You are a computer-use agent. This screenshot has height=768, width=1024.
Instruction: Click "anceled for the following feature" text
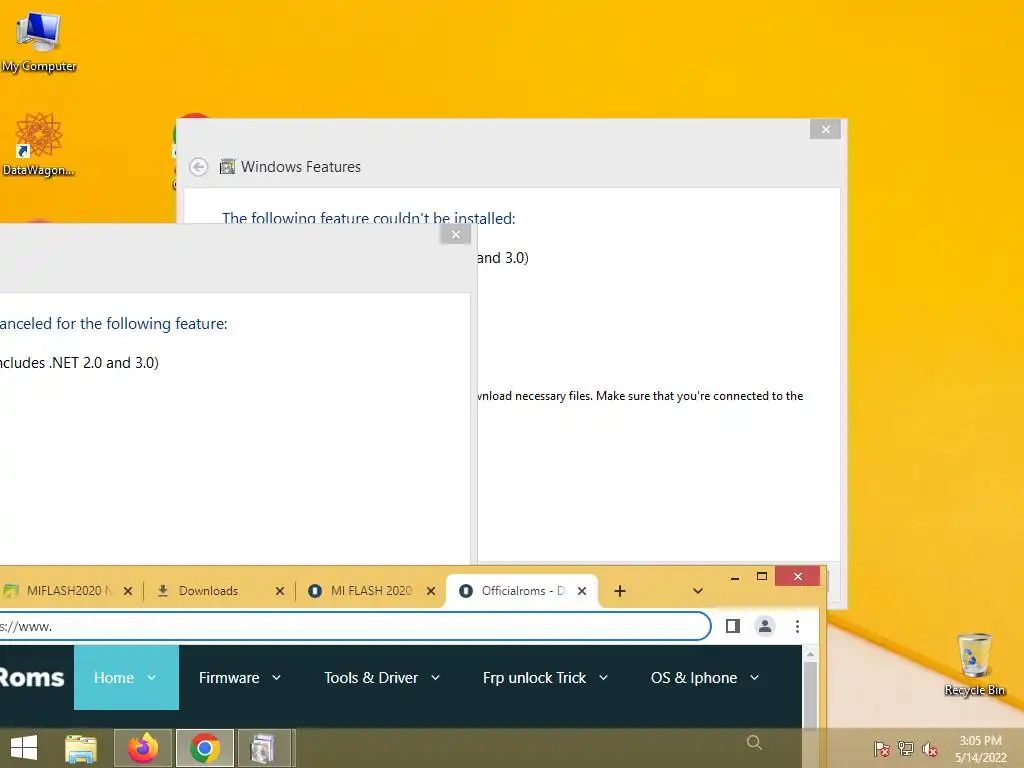[x=114, y=323]
